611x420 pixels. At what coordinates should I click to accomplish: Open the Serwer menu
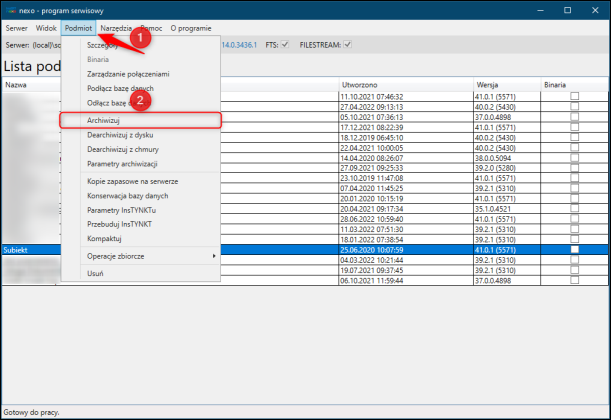click(x=16, y=28)
